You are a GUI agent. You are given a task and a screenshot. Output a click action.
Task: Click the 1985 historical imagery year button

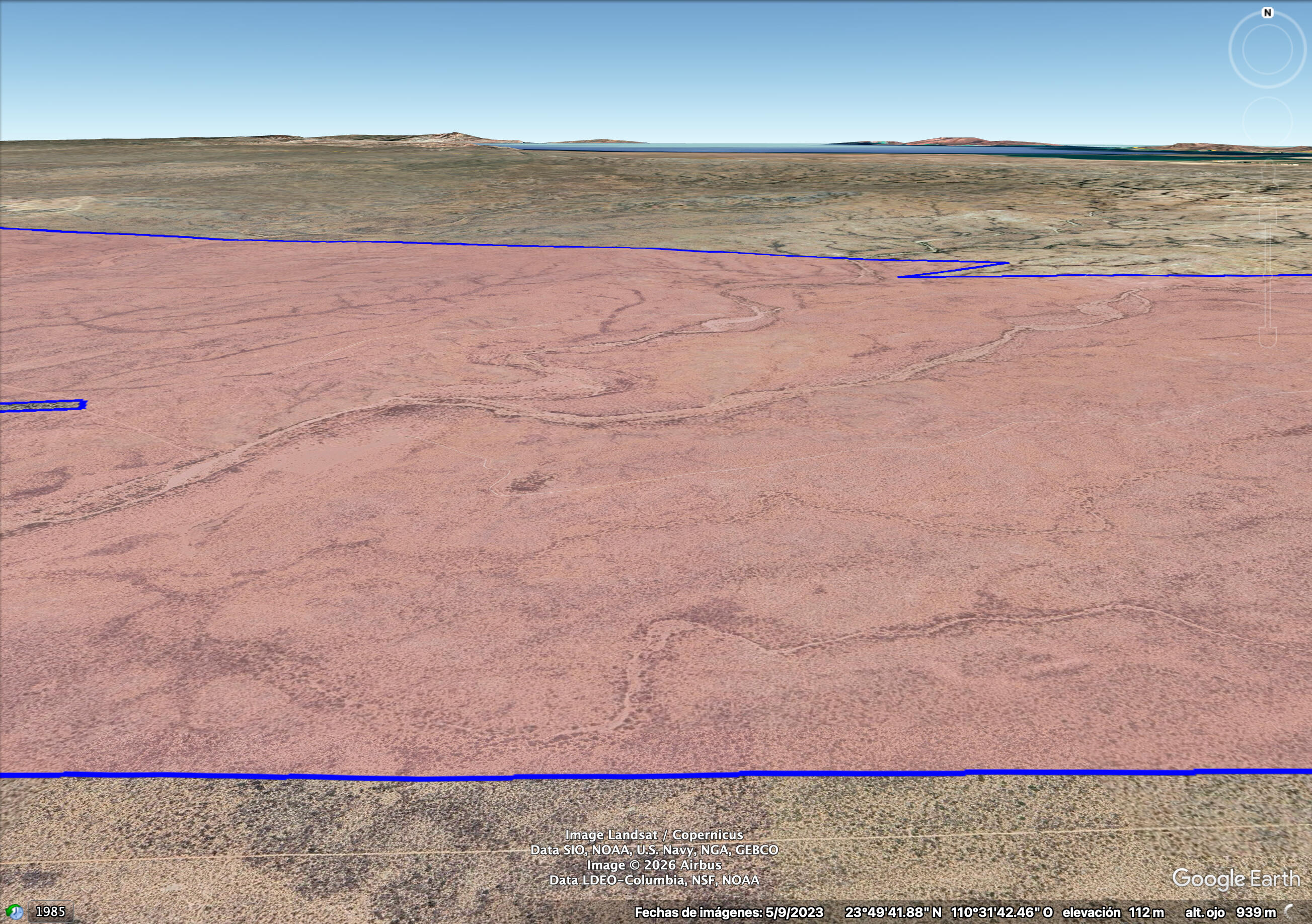pyautogui.click(x=50, y=912)
